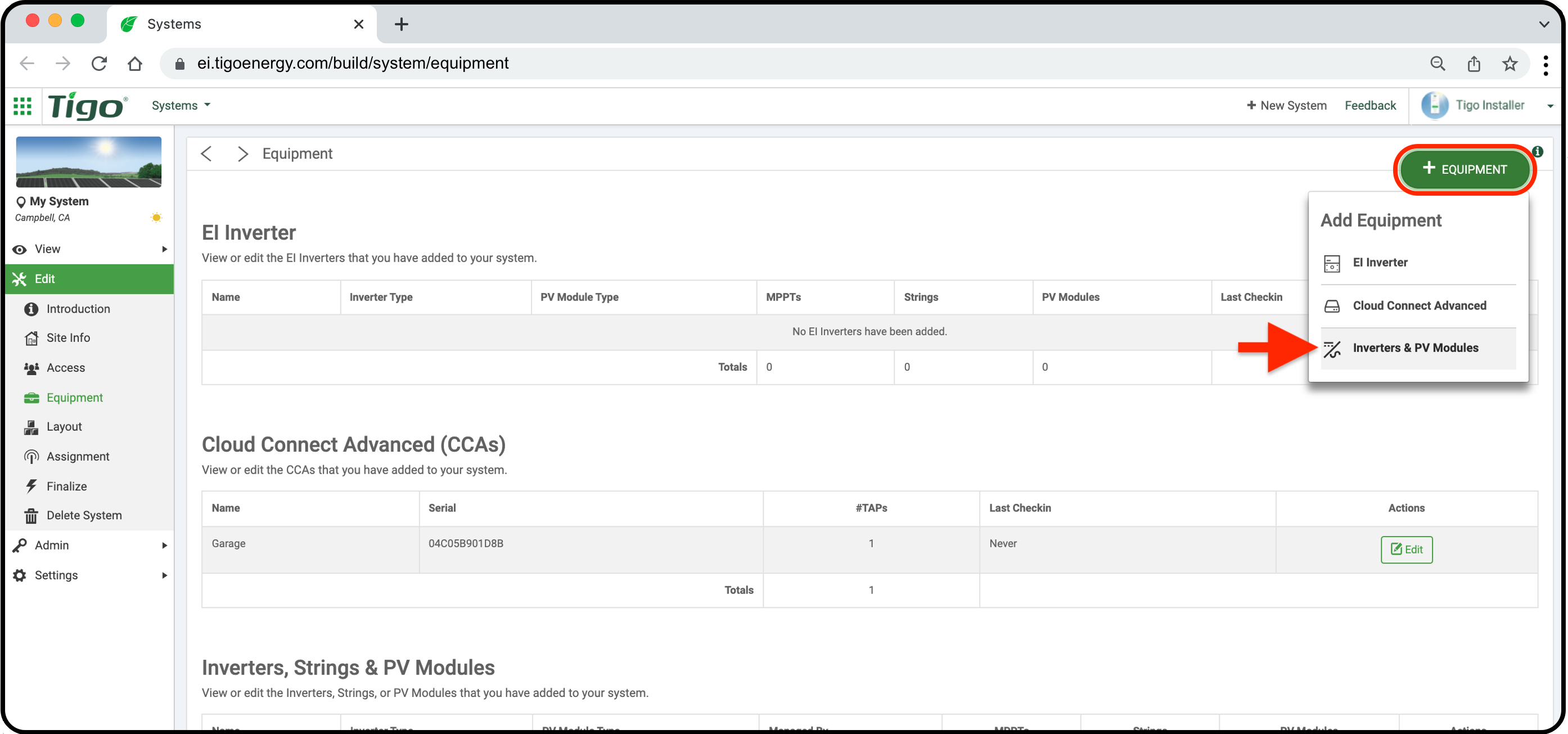Click the location pin next to My System

21,201
